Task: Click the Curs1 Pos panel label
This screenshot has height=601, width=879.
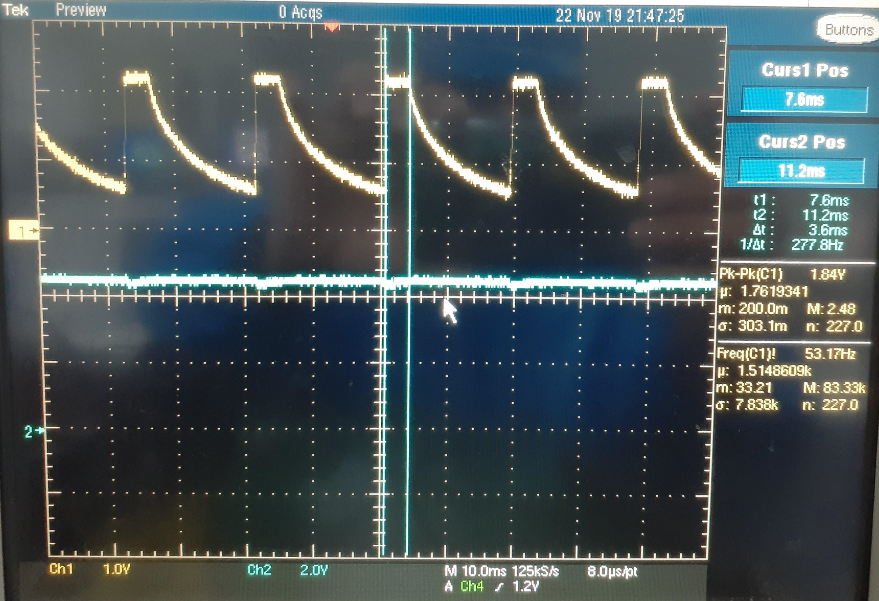Action: (804, 70)
